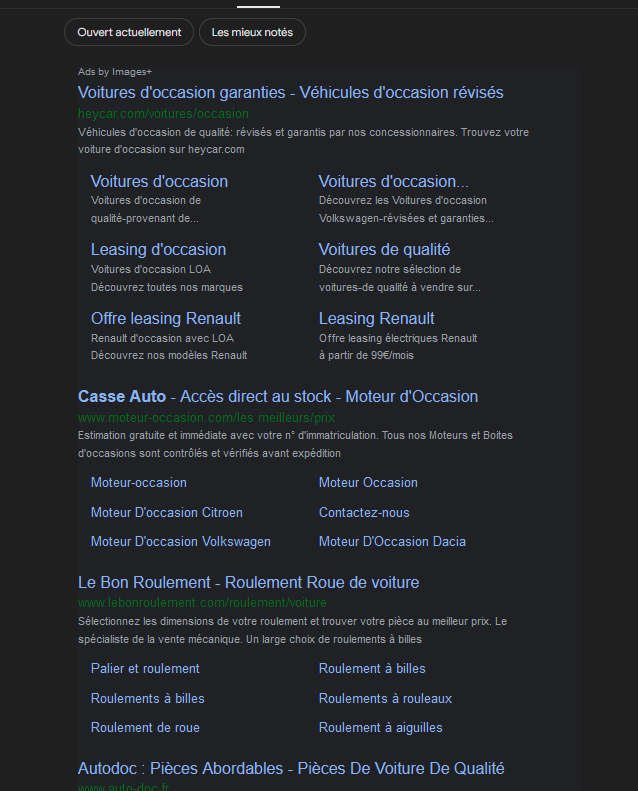This screenshot has width=638, height=791.
Task: Open the "Le Bon Roulement" ad headline
Action: (248, 582)
